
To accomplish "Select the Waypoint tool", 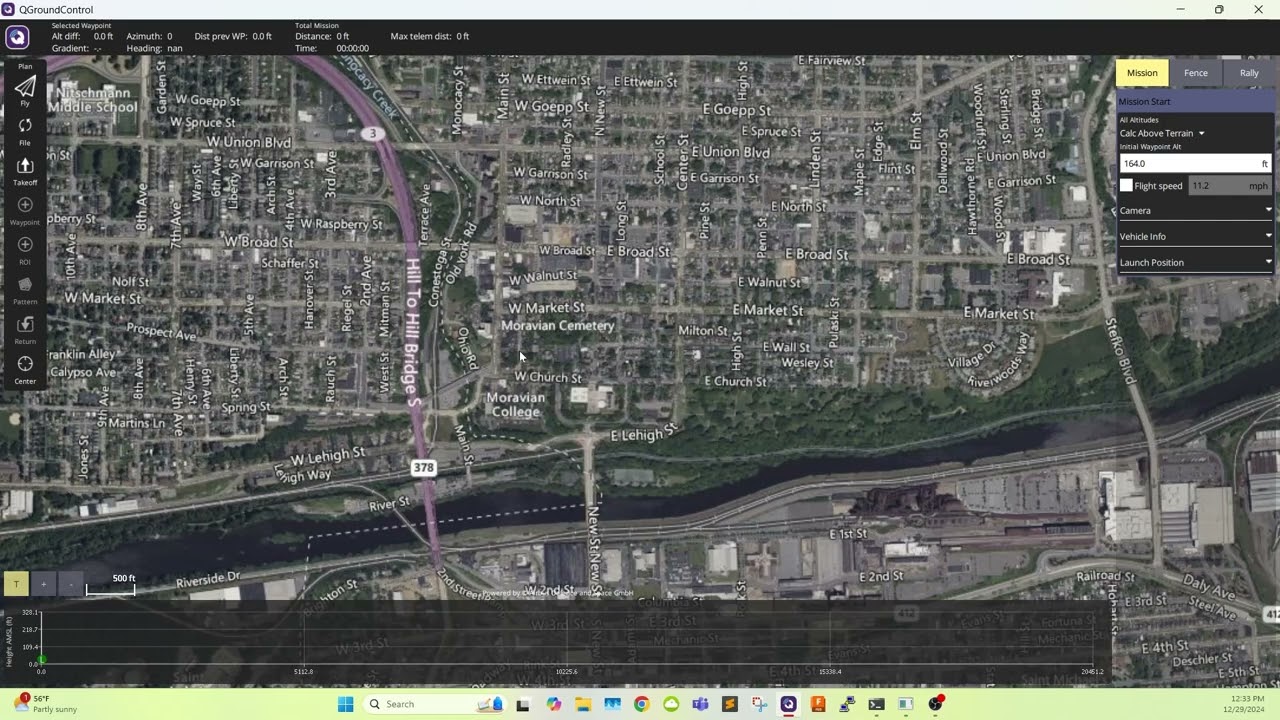I will [x=25, y=211].
